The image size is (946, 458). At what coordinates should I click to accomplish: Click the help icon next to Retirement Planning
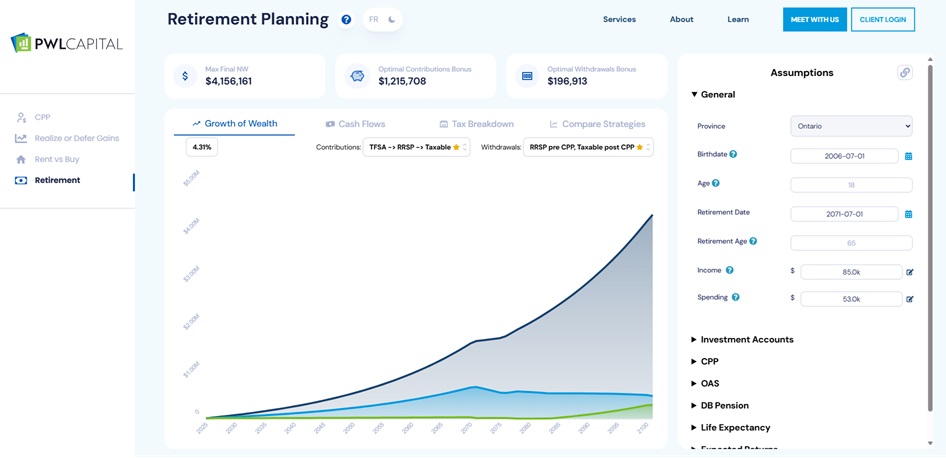346,20
